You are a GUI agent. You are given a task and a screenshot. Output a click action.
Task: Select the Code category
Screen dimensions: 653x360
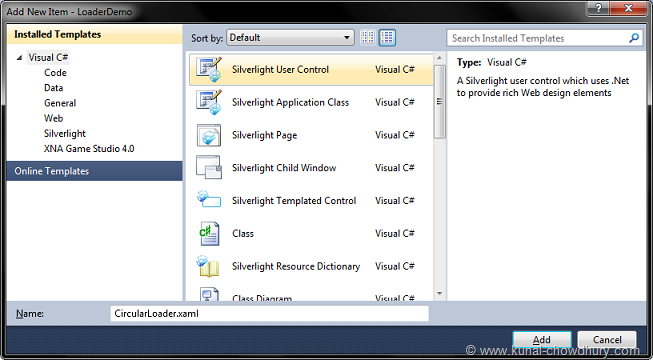click(x=55, y=72)
